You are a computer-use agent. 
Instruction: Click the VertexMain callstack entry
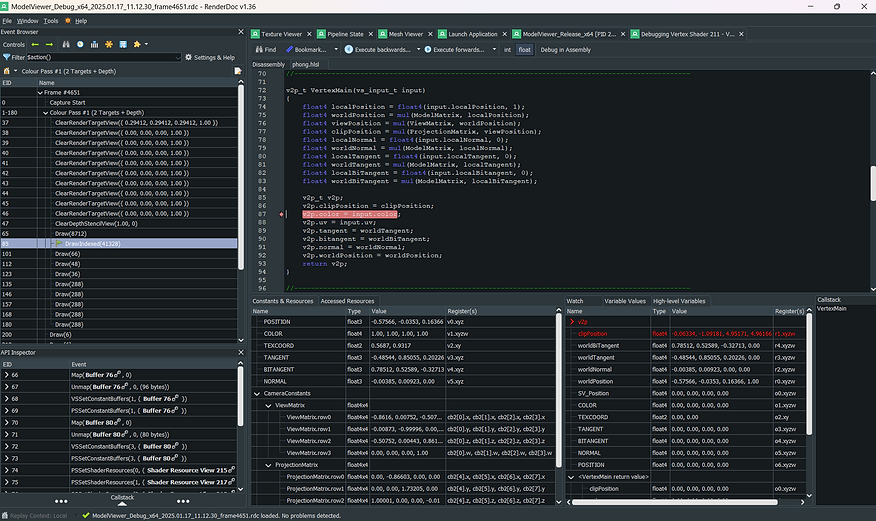coord(831,308)
